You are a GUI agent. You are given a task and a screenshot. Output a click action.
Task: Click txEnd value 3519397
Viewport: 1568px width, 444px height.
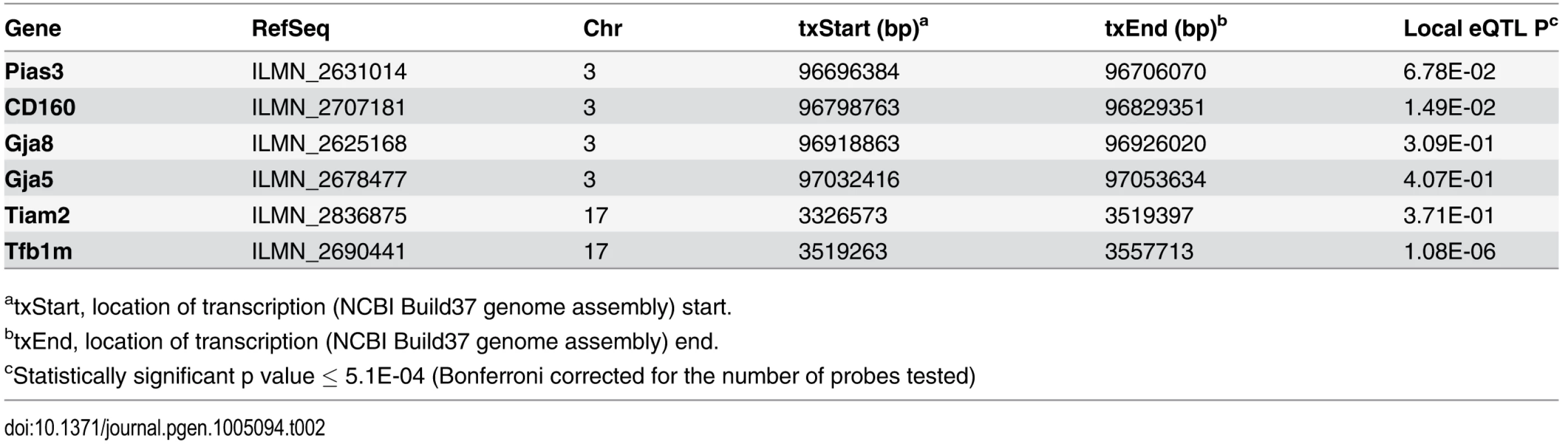pyautogui.click(x=1149, y=215)
